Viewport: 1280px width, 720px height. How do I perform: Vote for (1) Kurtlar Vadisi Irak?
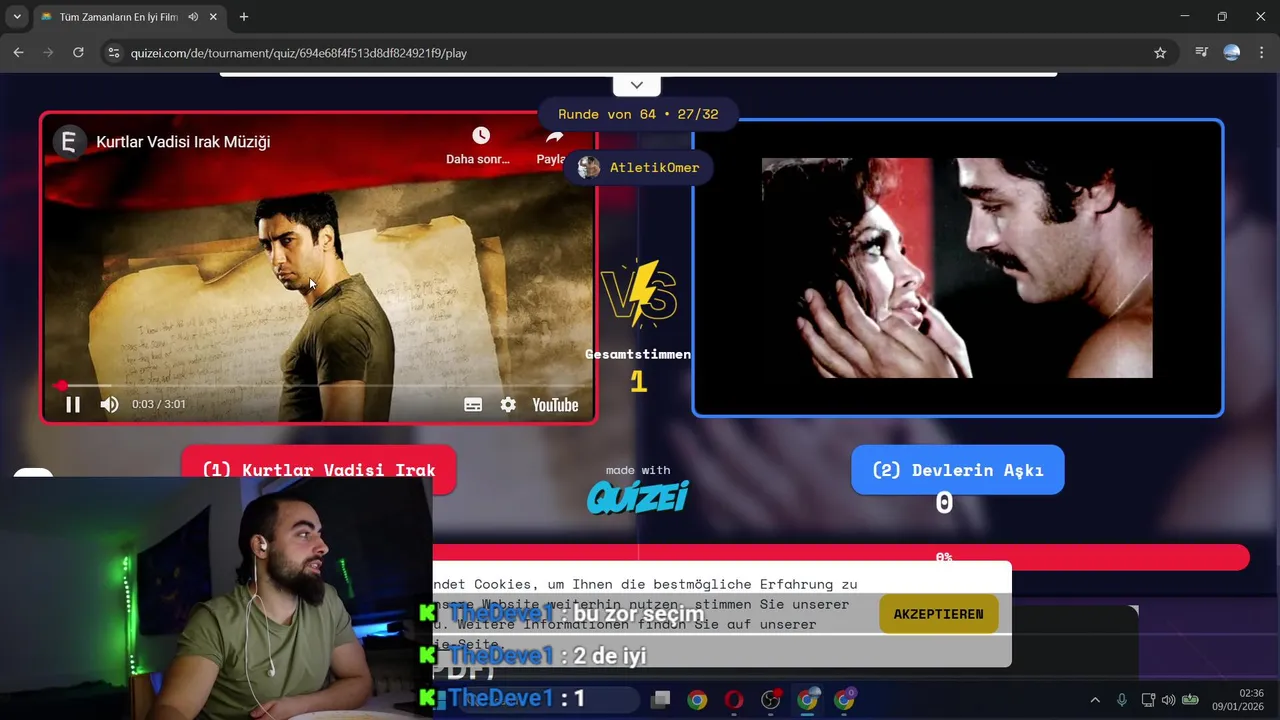click(318, 470)
